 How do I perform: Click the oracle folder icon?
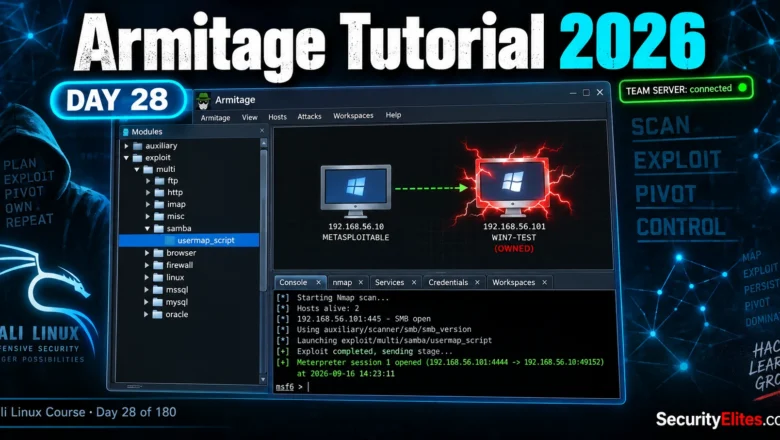158,314
